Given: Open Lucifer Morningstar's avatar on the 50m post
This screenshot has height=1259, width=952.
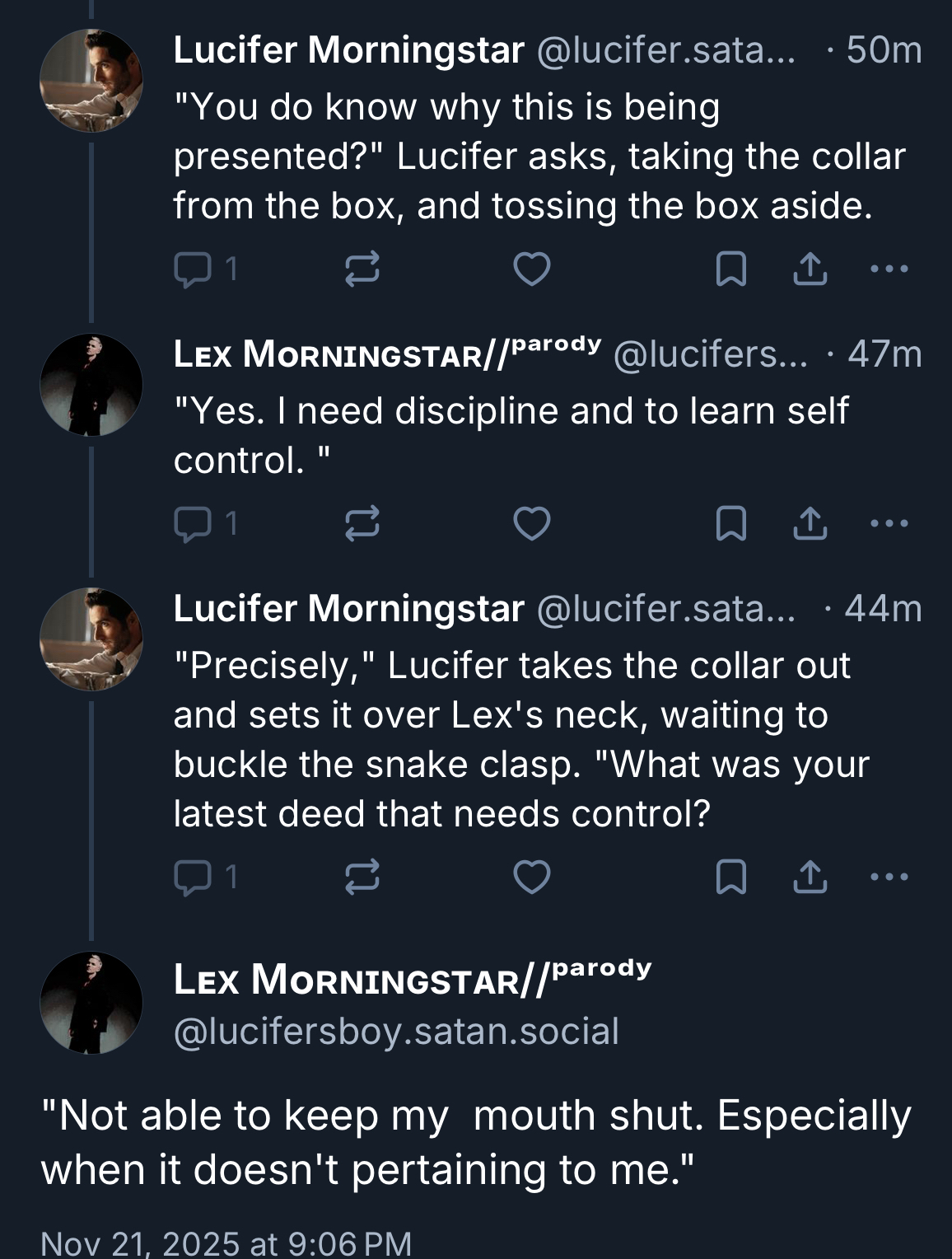Looking at the screenshot, I should point(91,81).
